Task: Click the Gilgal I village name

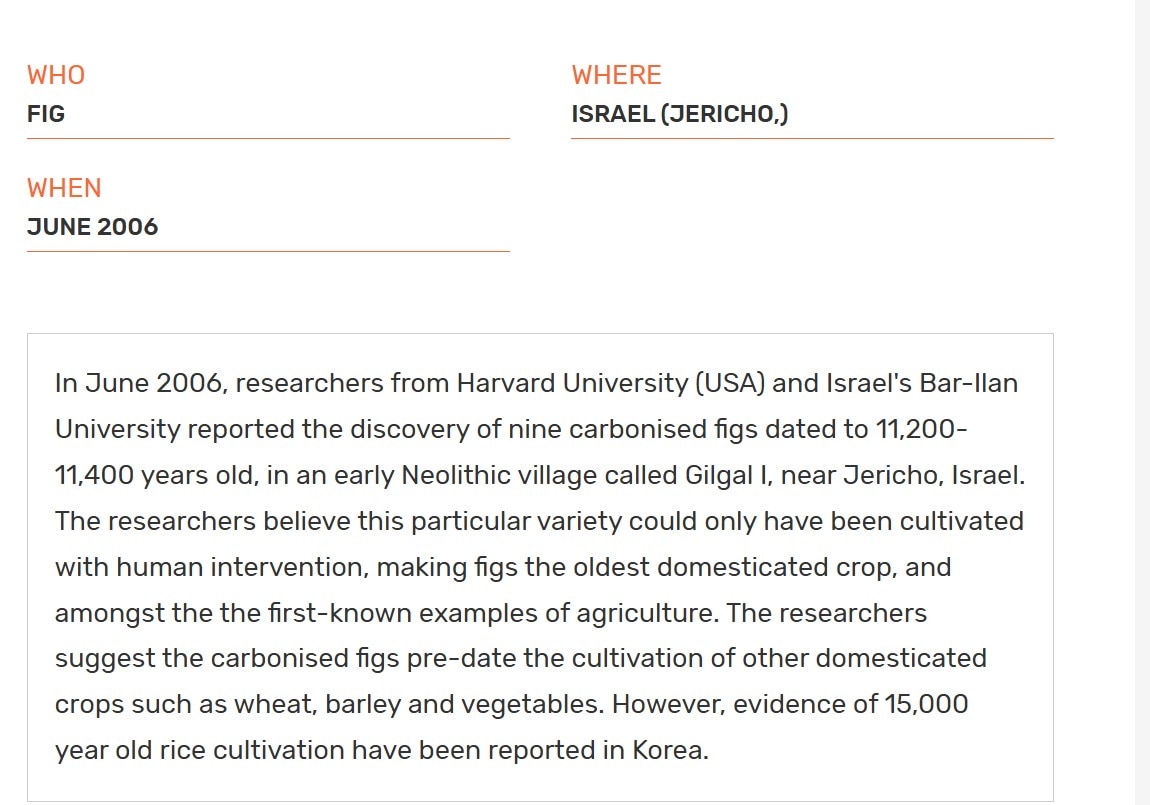Action: point(725,476)
